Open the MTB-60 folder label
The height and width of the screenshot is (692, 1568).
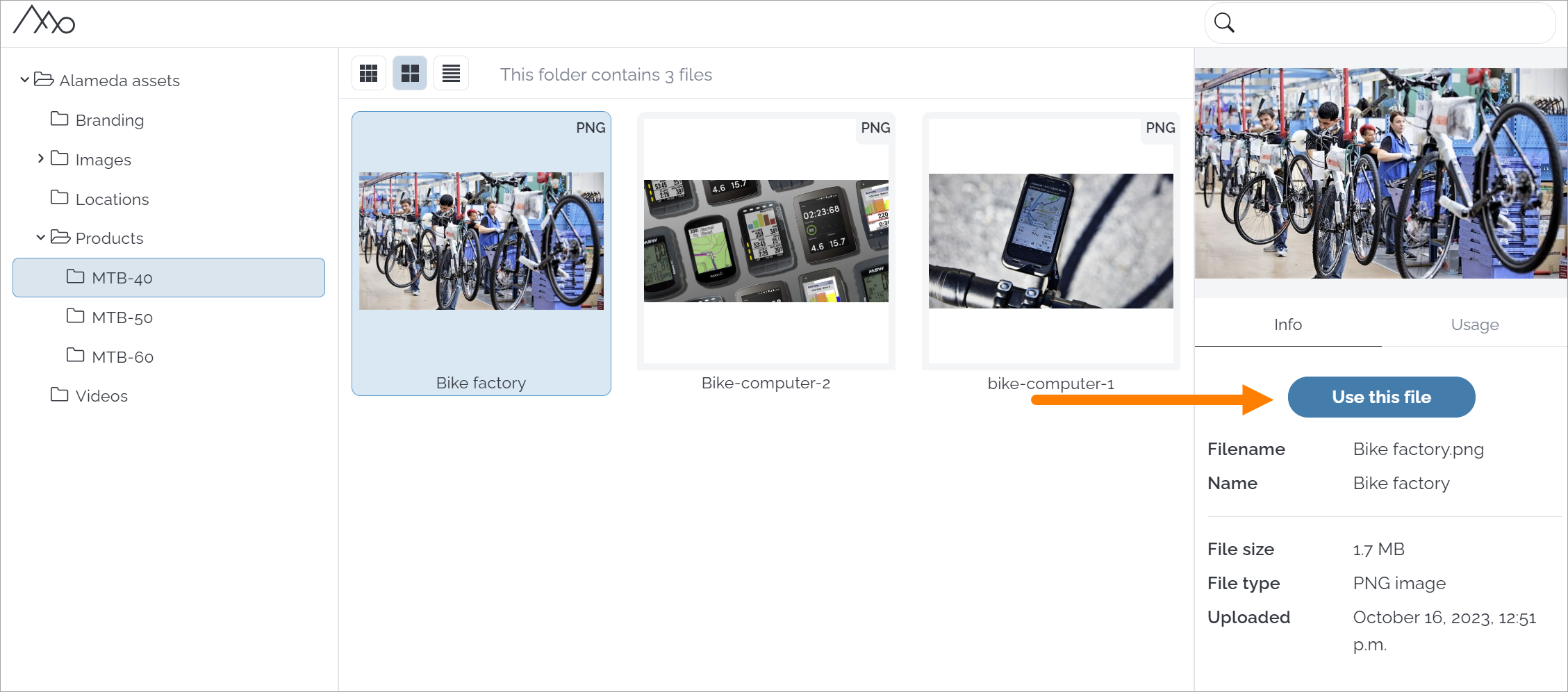click(x=123, y=357)
